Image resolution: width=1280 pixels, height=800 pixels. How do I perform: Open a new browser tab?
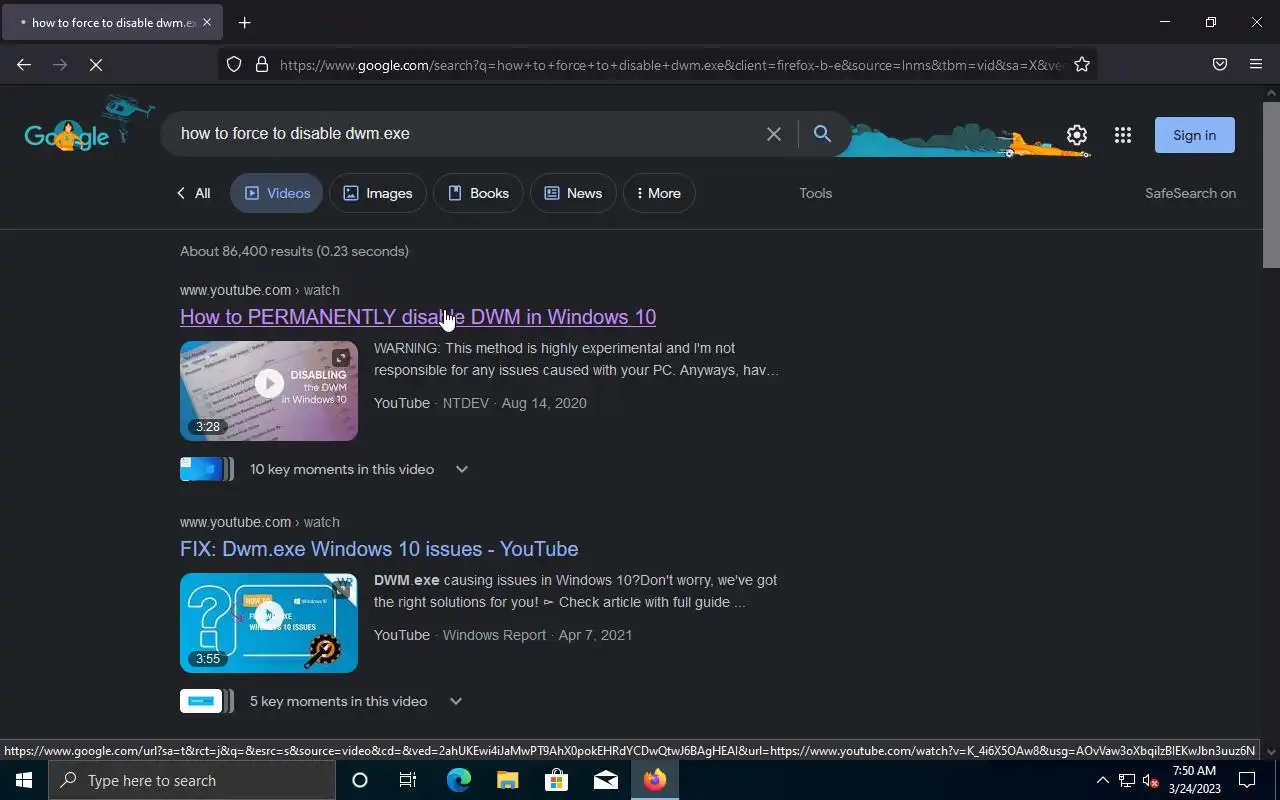pyautogui.click(x=244, y=22)
